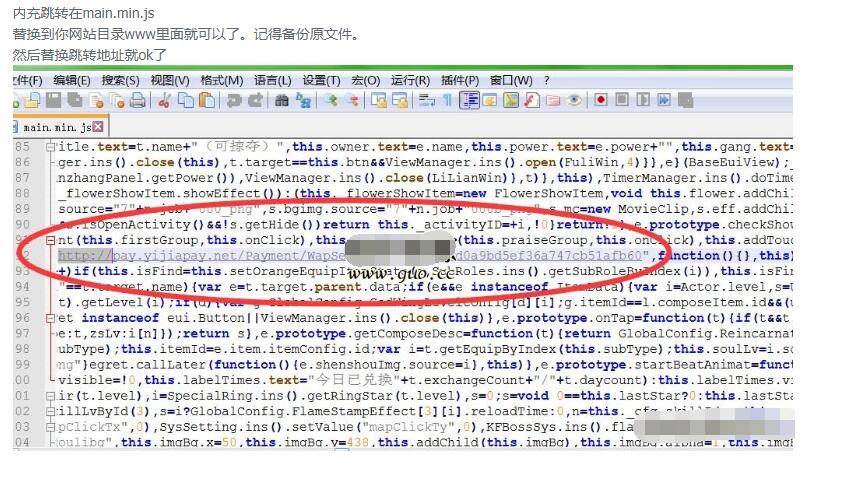Close the main.min.js tab
Screen dimensions: 850x486
(98, 127)
